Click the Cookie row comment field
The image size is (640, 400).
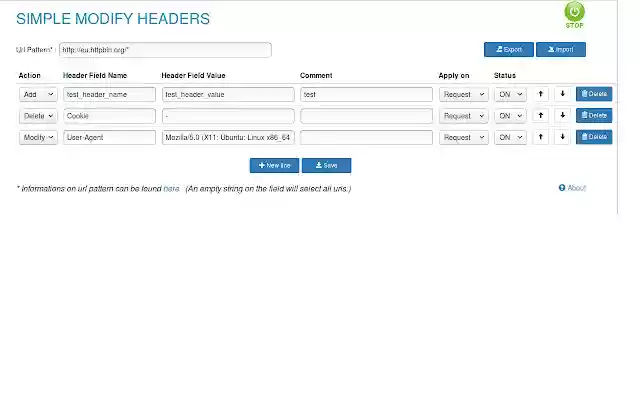click(367, 116)
